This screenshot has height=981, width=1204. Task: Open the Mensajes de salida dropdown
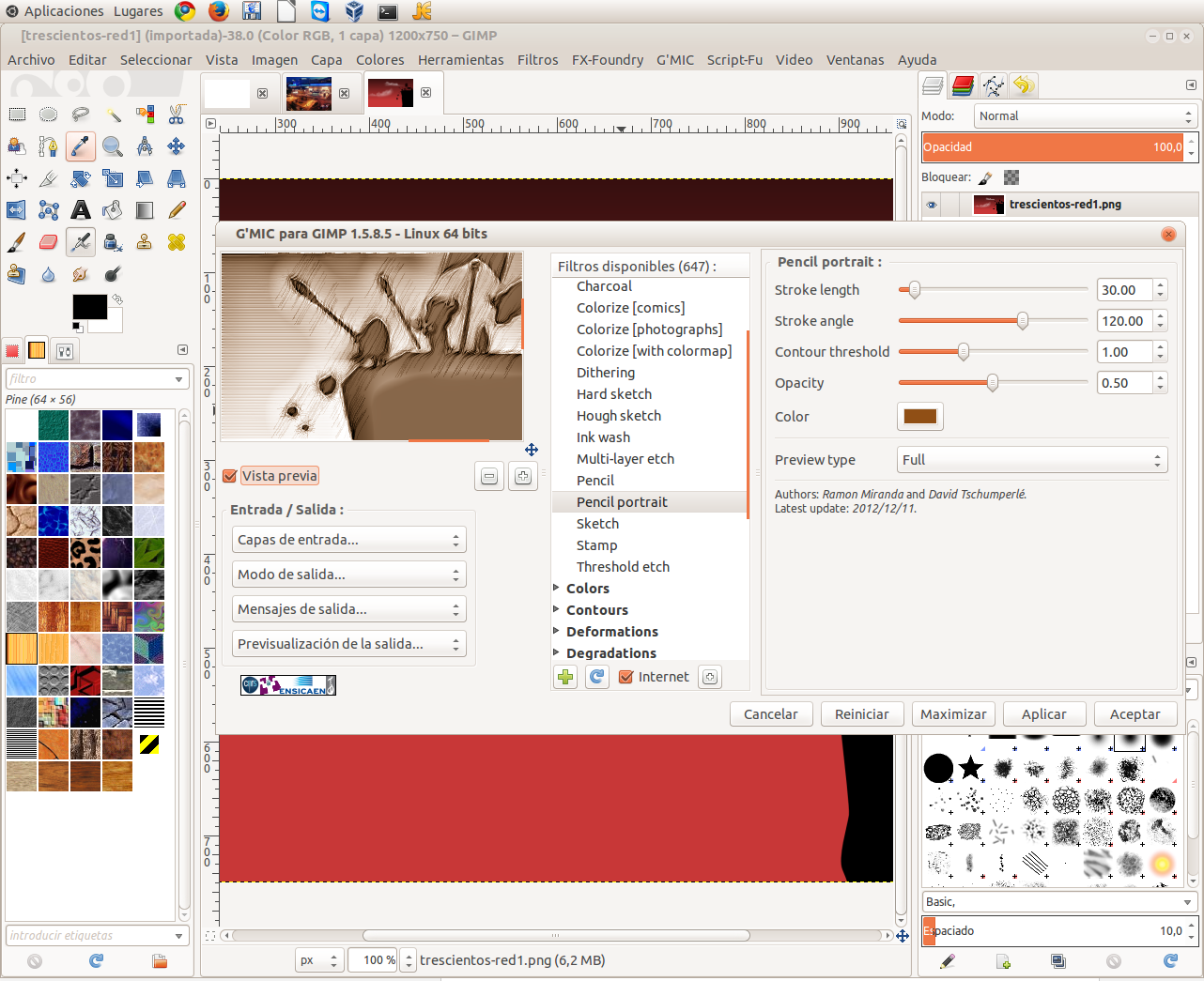(348, 609)
